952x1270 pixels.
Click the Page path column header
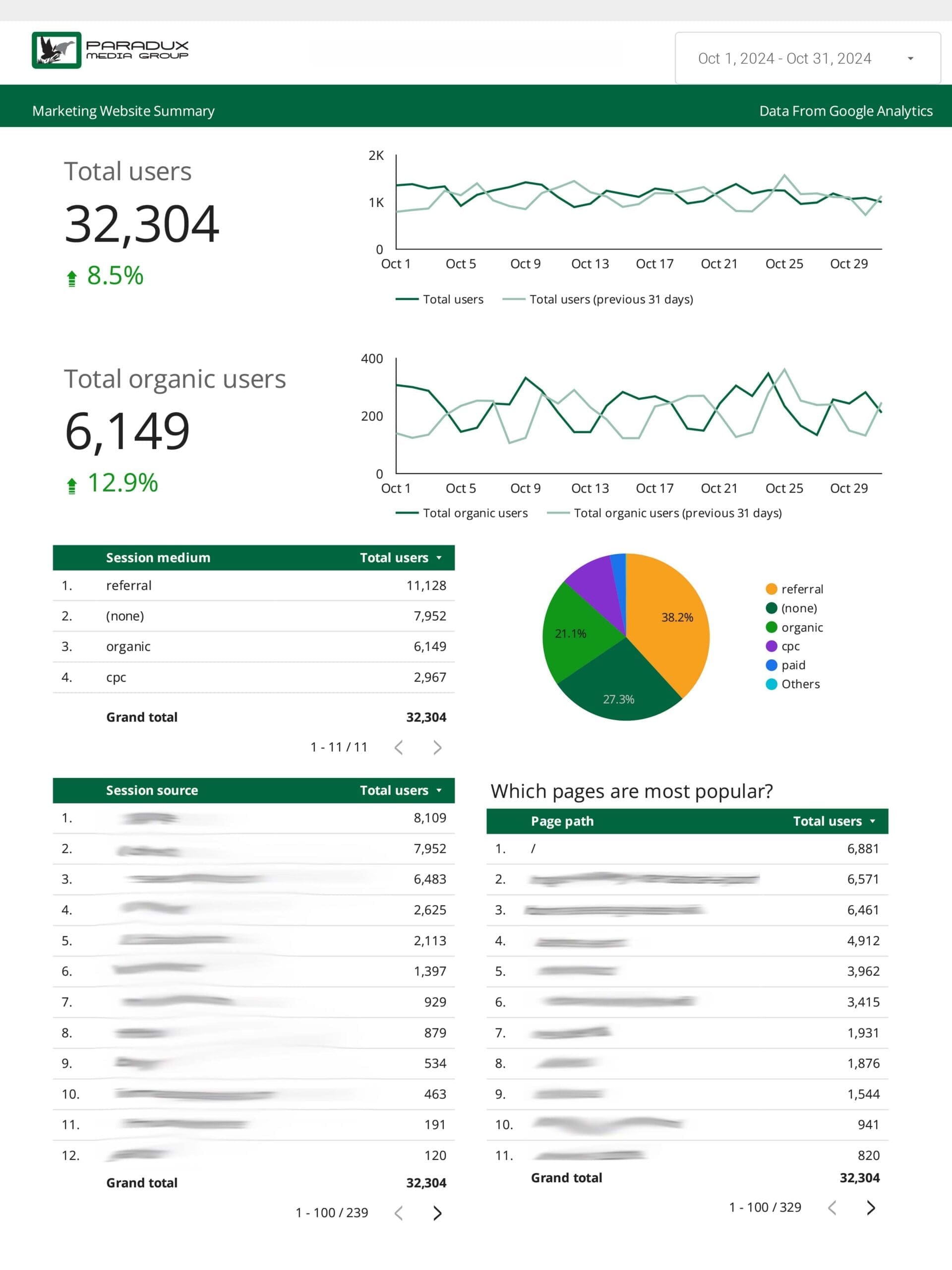(562, 821)
